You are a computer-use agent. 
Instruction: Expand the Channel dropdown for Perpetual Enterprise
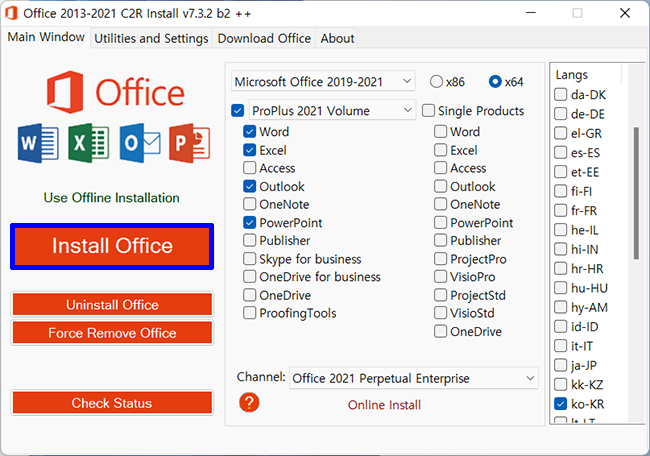pos(414,378)
